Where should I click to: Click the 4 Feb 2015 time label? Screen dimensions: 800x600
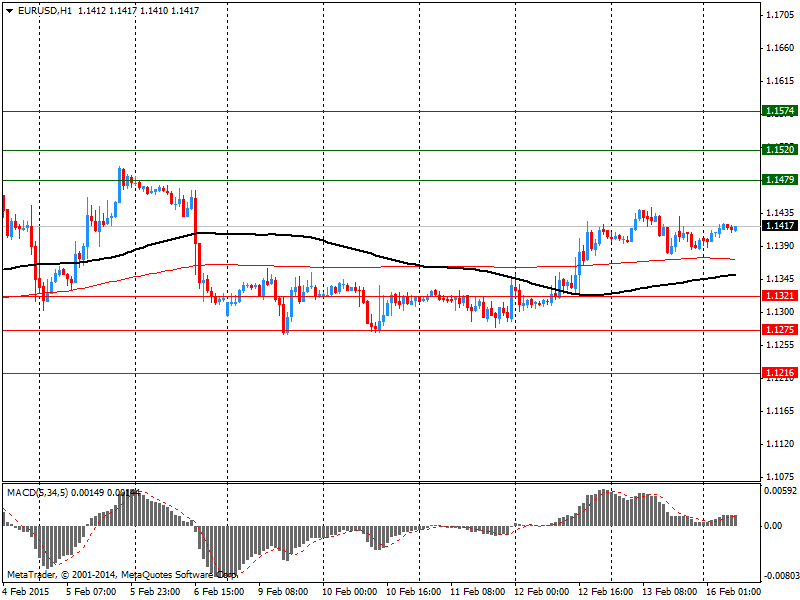26,592
